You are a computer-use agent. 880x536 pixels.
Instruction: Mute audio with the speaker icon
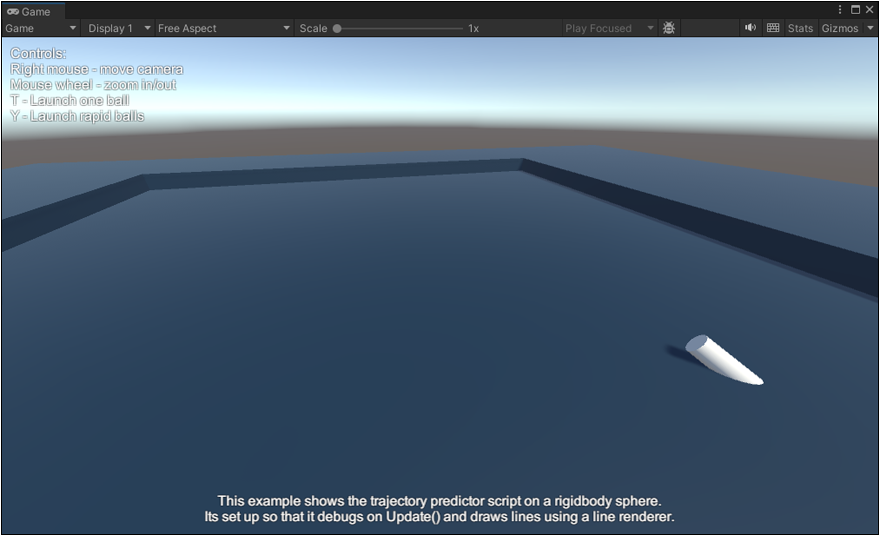tap(750, 28)
